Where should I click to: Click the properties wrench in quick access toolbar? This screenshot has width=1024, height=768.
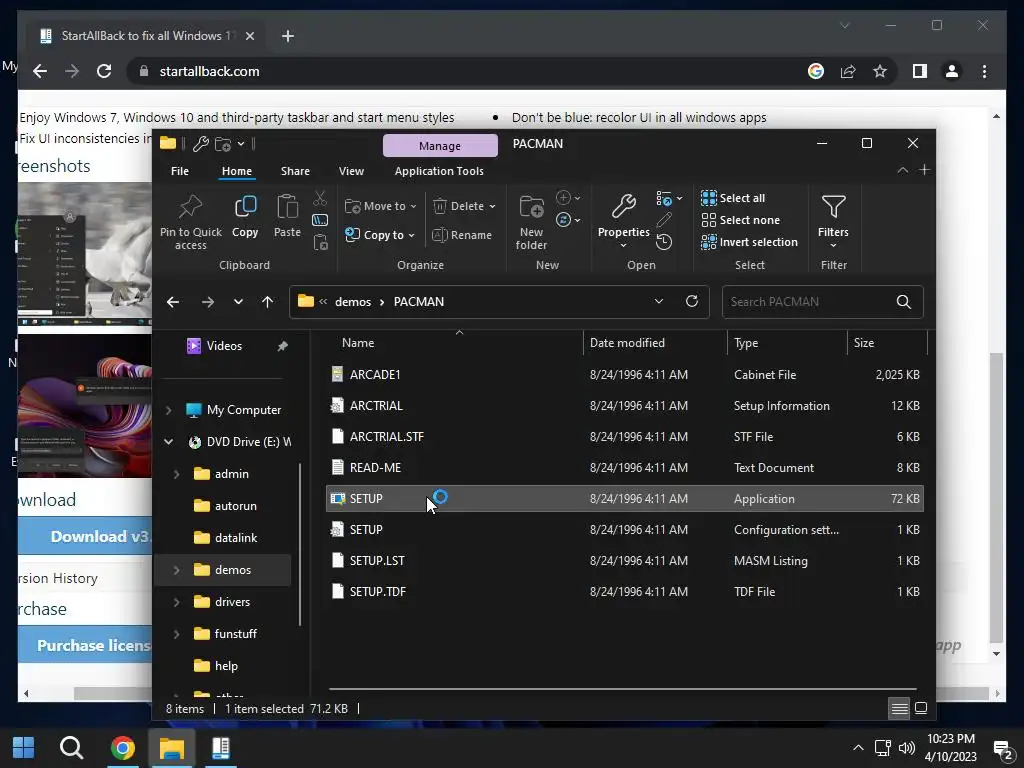point(201,144)
